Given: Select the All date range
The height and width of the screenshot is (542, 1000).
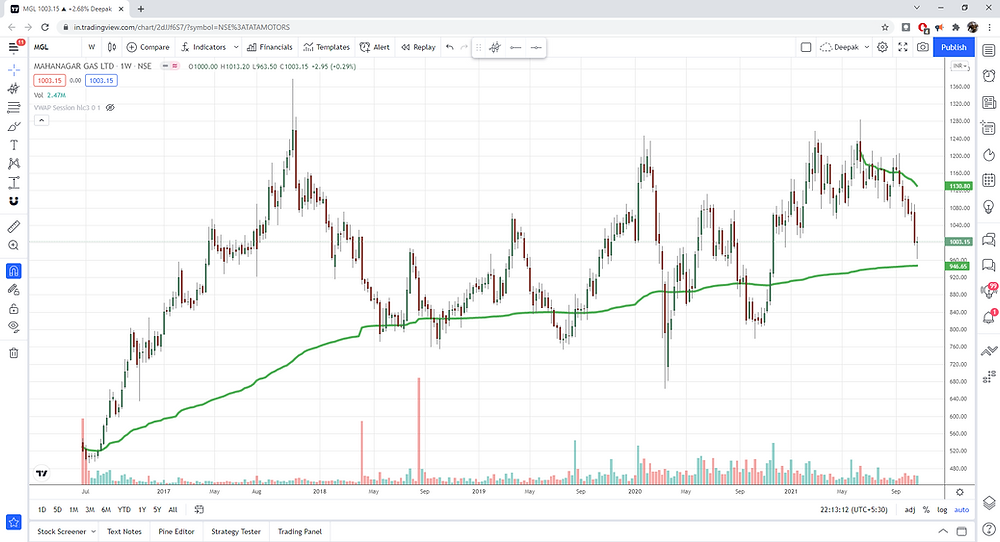Looking at the screenshot, I should point(173,509).
